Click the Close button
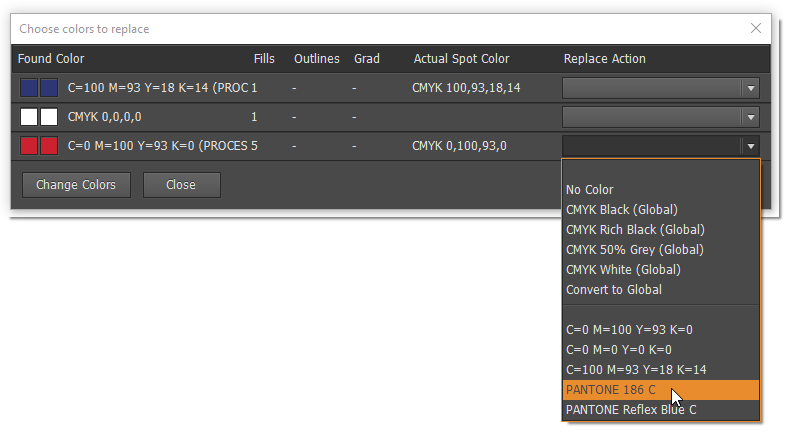Image resolution: width=801 pixels, height=445 pixels. (181, 185)
